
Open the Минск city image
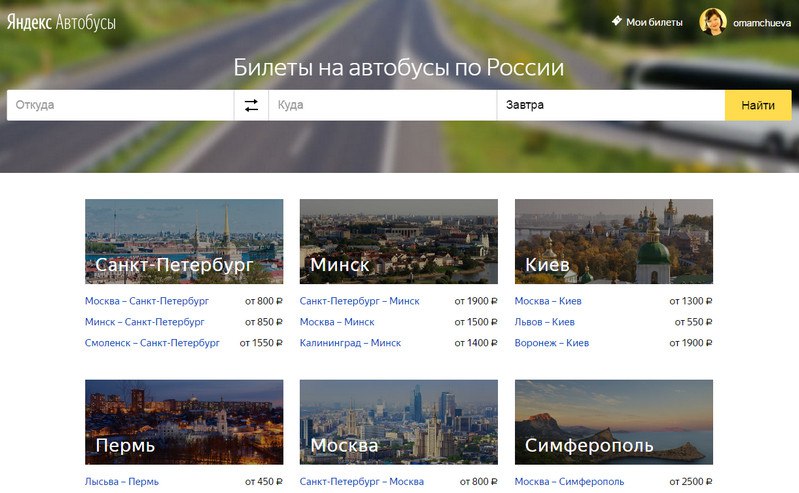[x=398, y=241]
